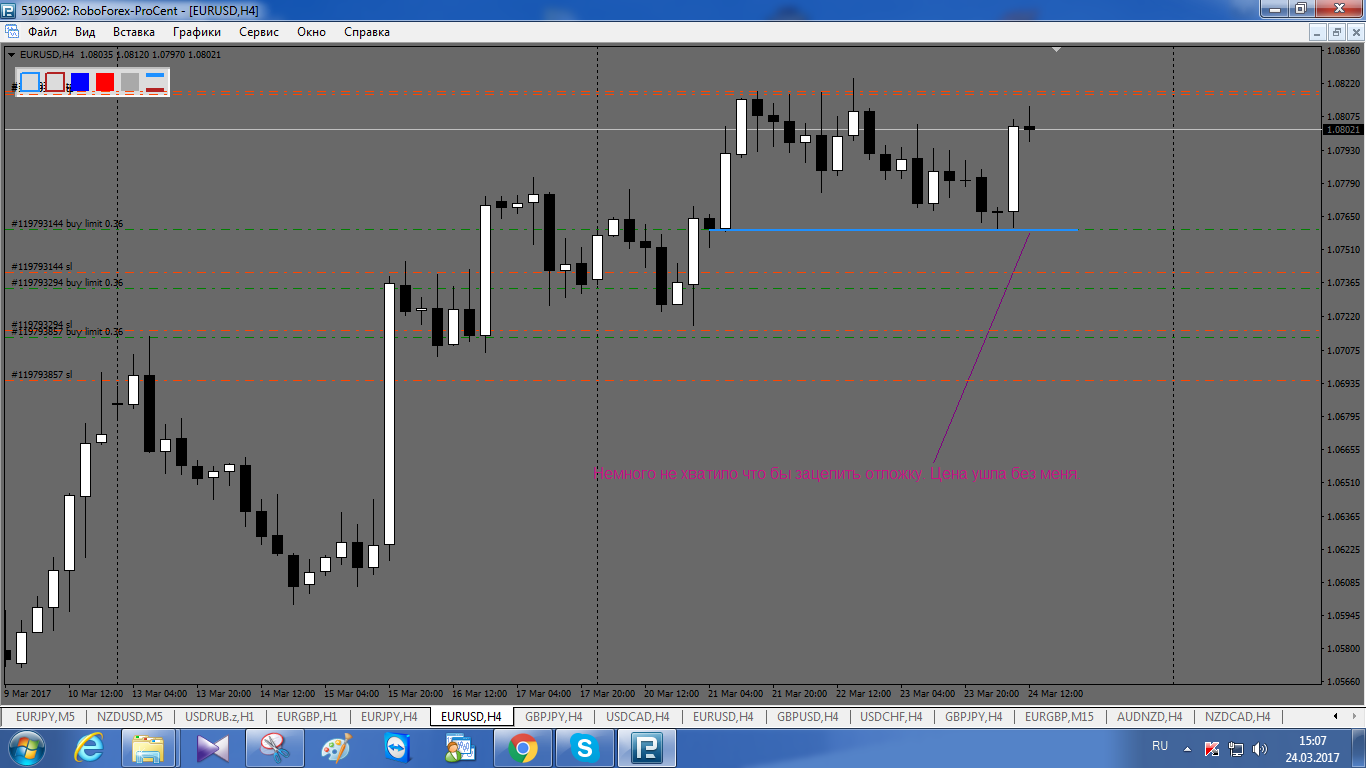Click the #119793857 sl order label

coord(41,375)
